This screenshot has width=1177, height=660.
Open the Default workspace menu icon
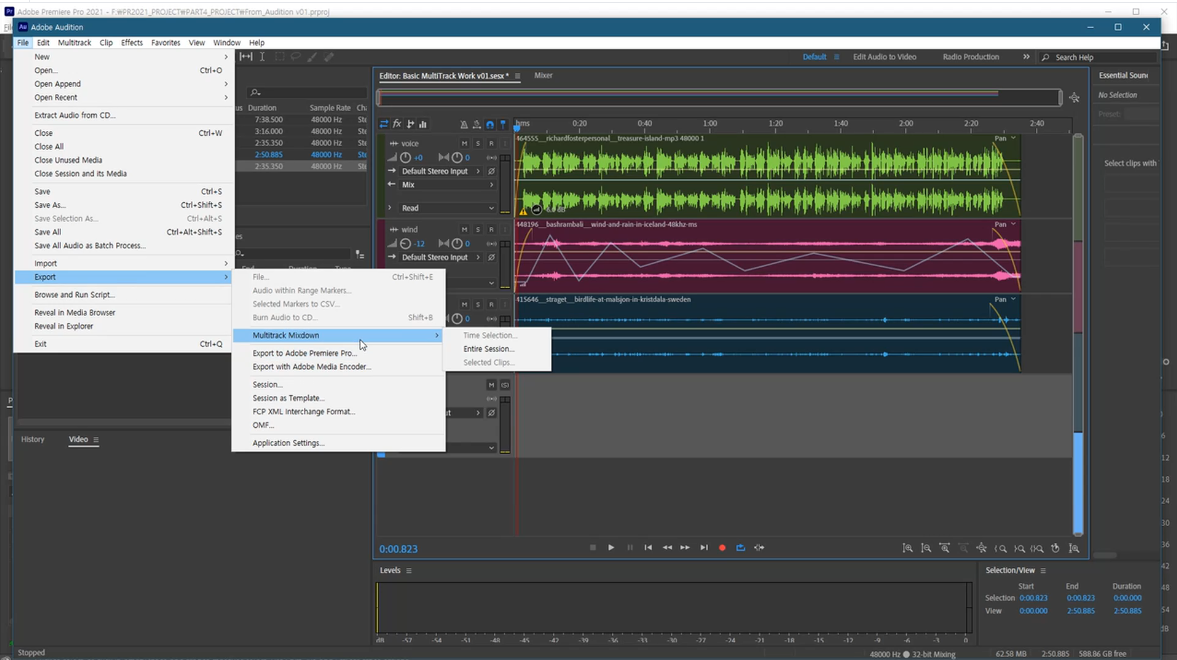[x=836, y=57]
